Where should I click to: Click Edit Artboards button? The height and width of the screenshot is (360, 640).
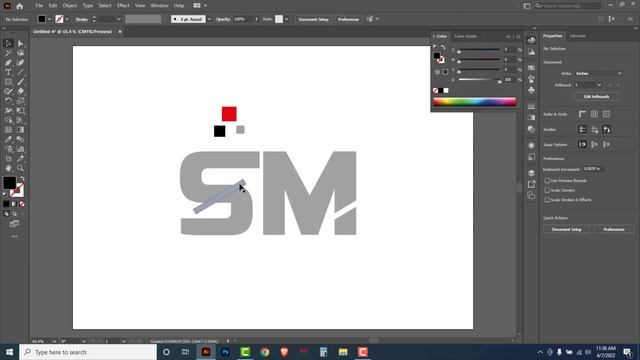(596, 97)
